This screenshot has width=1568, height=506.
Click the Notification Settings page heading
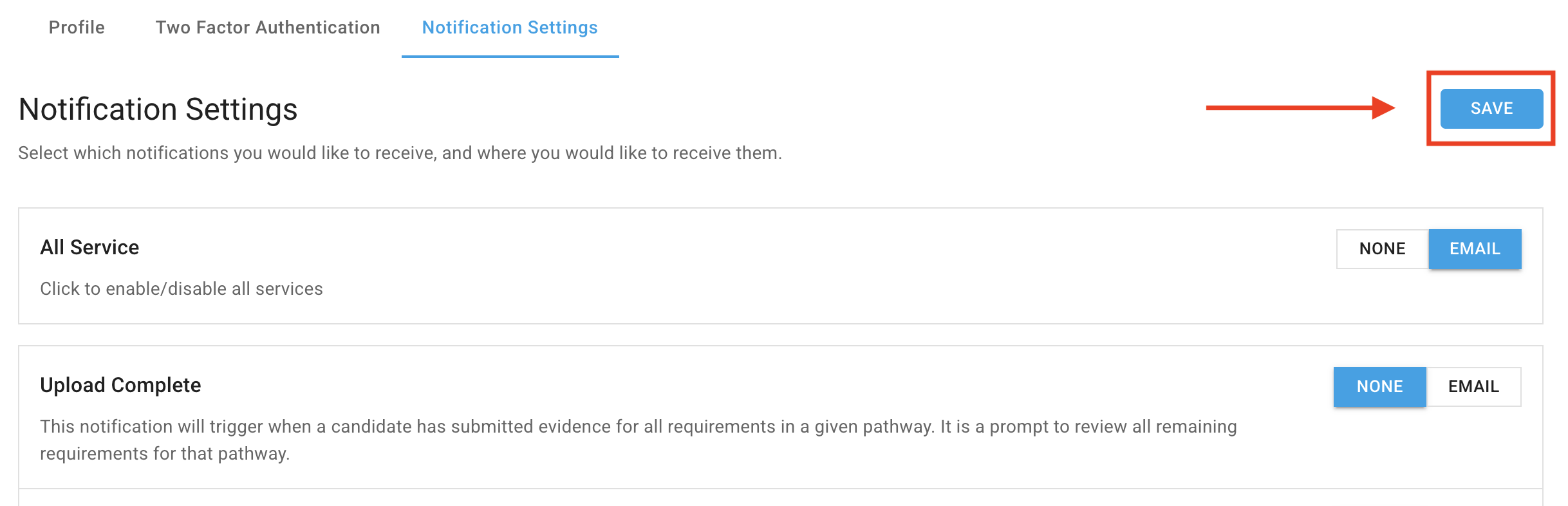(158, 109)
